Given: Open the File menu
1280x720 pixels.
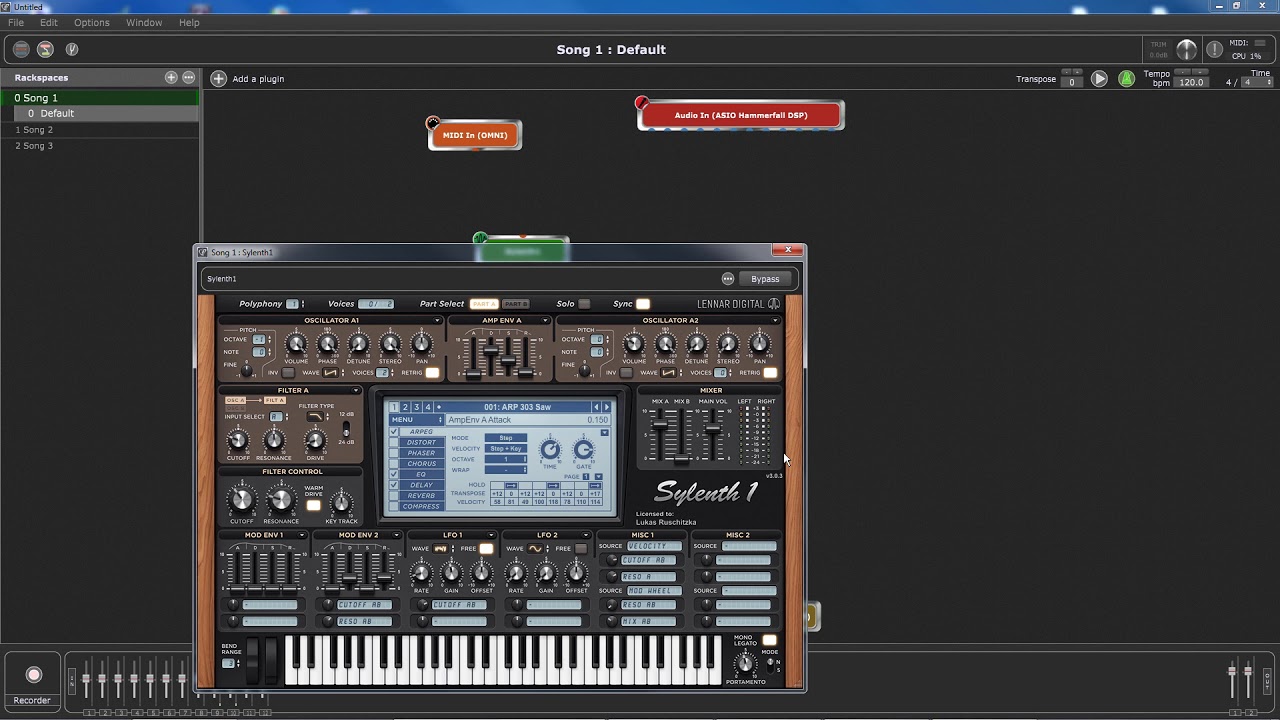Looking at the screenshot, I should (x=16, y=22).
